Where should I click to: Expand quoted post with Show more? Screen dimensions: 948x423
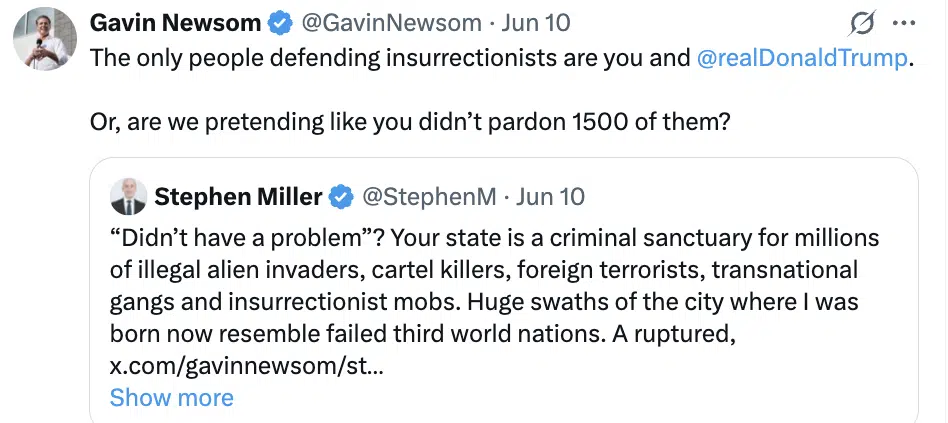(172, 398)
